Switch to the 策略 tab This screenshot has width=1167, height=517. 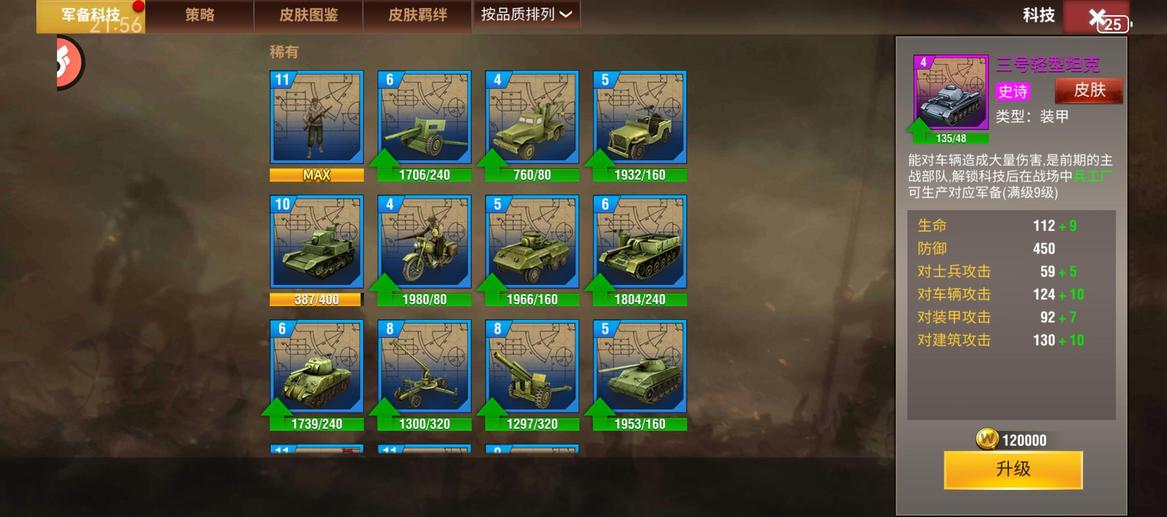(x=199, y=16)
